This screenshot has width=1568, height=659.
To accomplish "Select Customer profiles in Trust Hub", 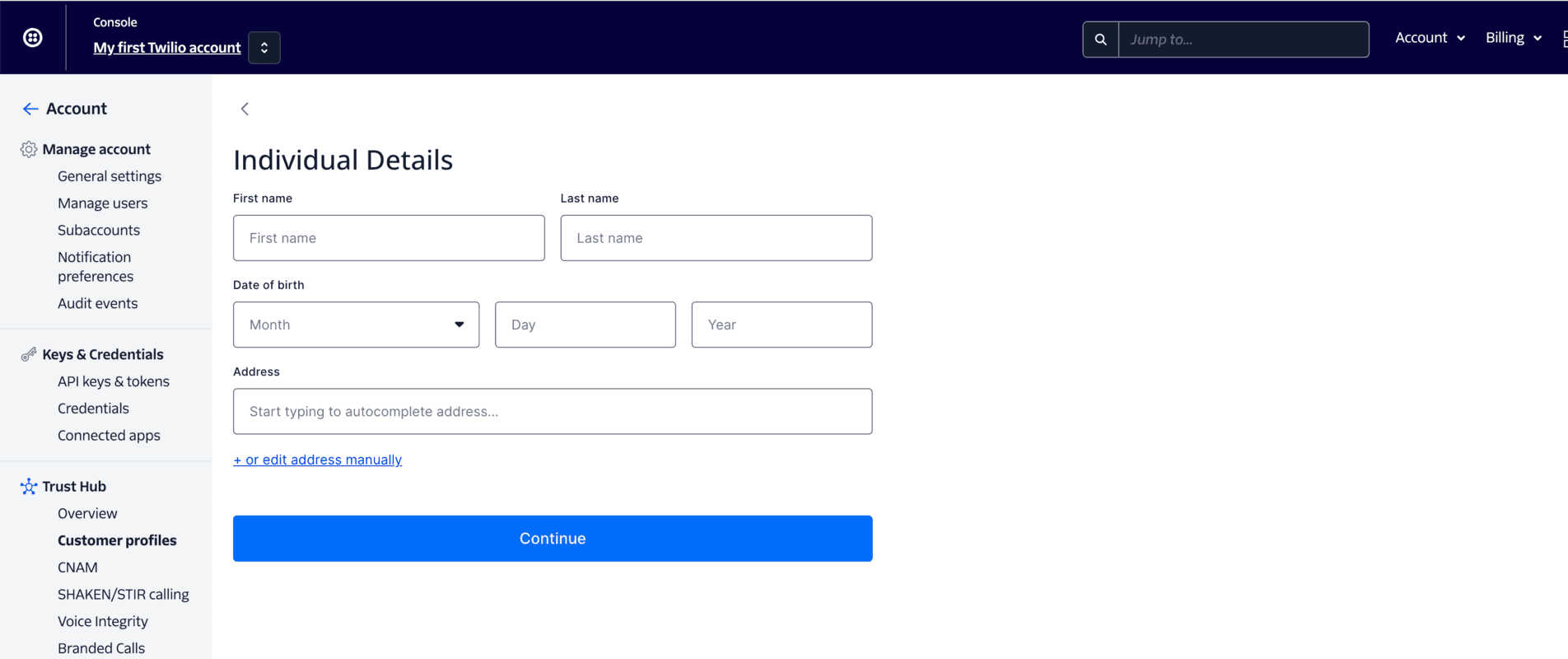I will pos(117,540).
